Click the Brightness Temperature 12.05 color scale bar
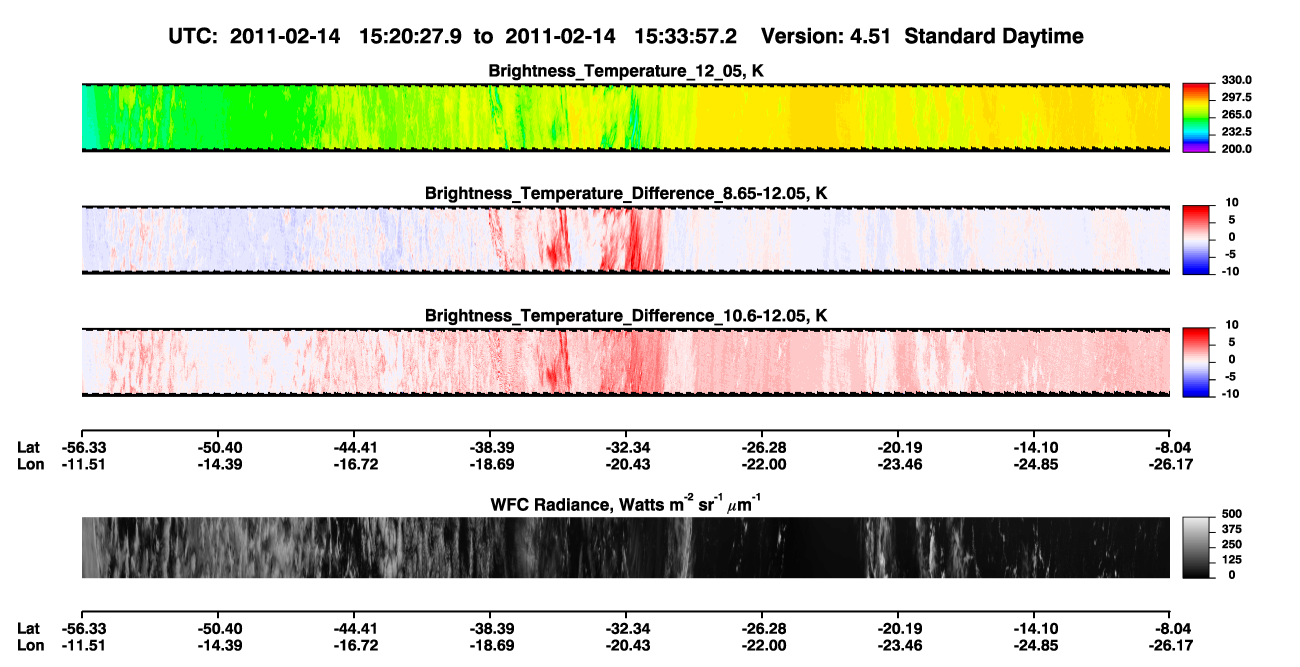This screenshot has height=667, width=1300. point(1196,118)
